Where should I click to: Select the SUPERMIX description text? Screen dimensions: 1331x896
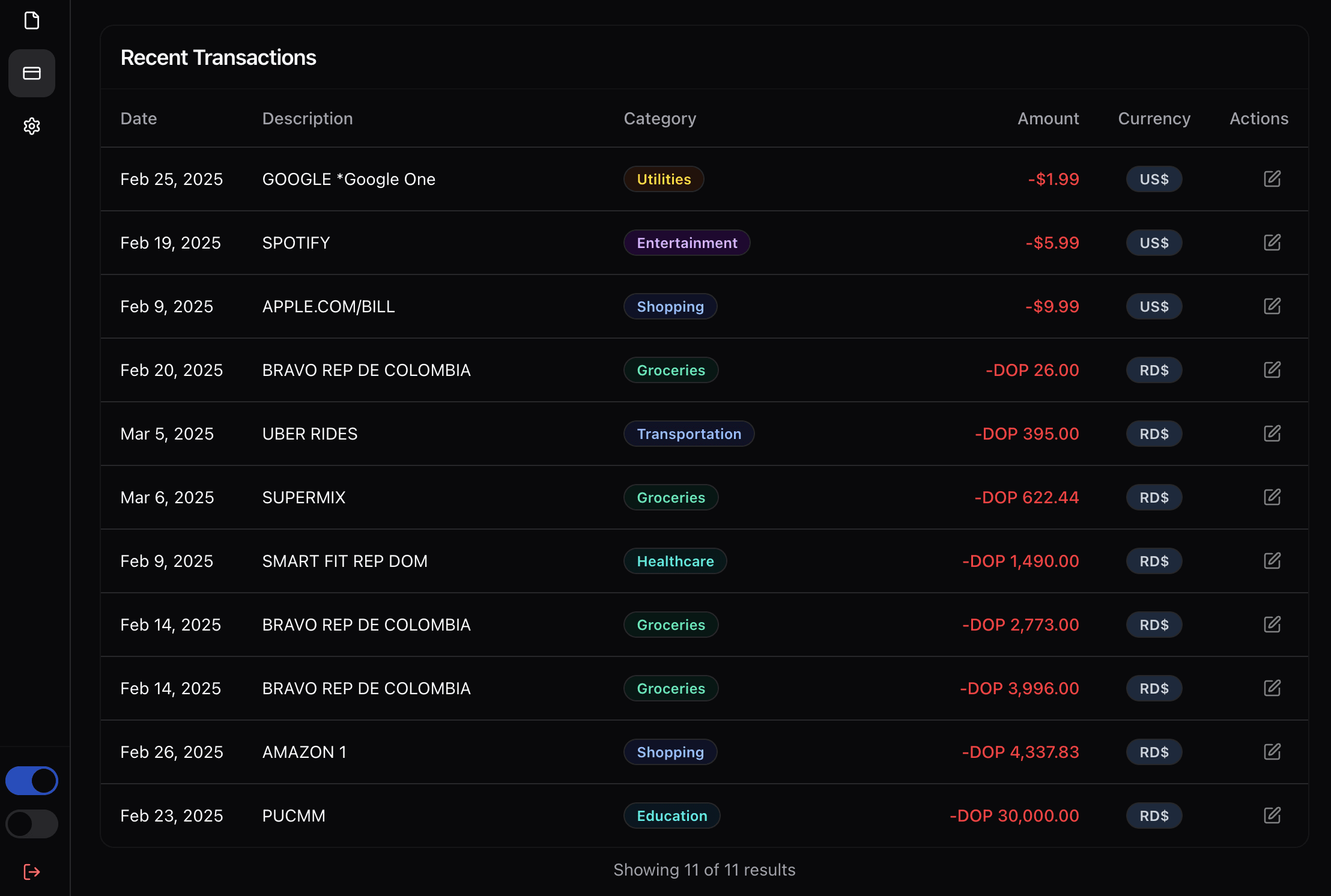[x=304, y=497]
